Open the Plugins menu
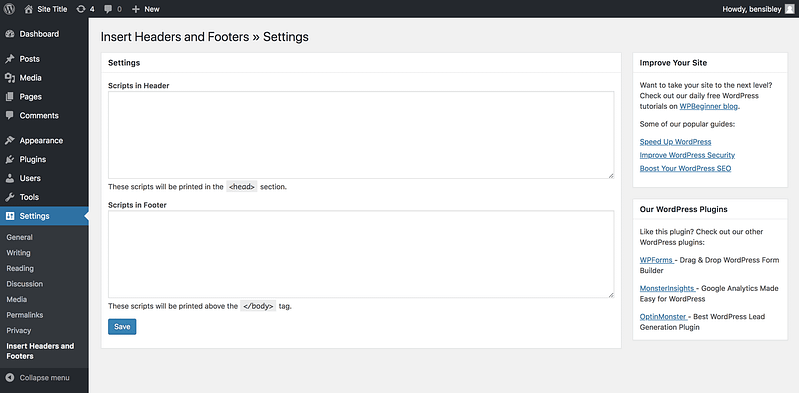Screen dimensions: 799x393 [x=33, y=160]
